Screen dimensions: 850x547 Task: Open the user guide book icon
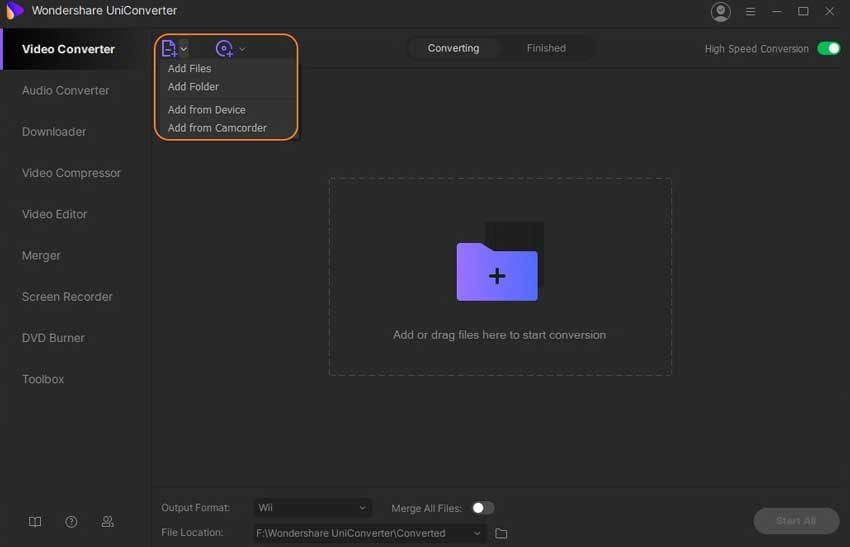tap(35, 522)
